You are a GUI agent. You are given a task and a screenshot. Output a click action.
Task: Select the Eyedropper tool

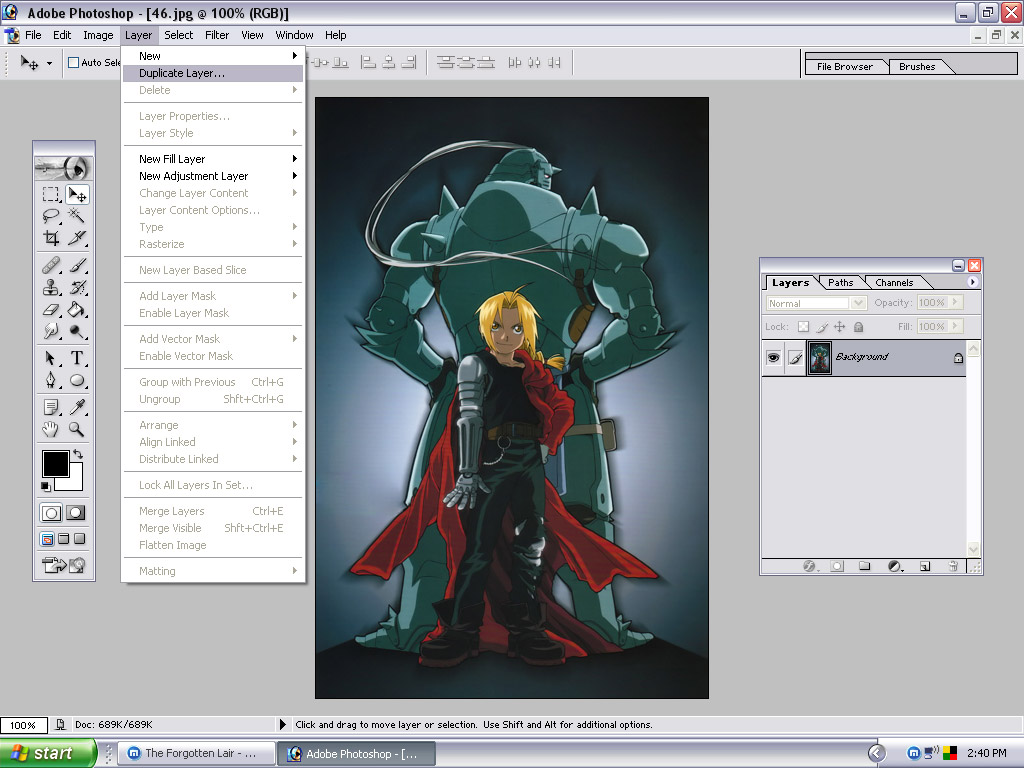tap(77, 407)
